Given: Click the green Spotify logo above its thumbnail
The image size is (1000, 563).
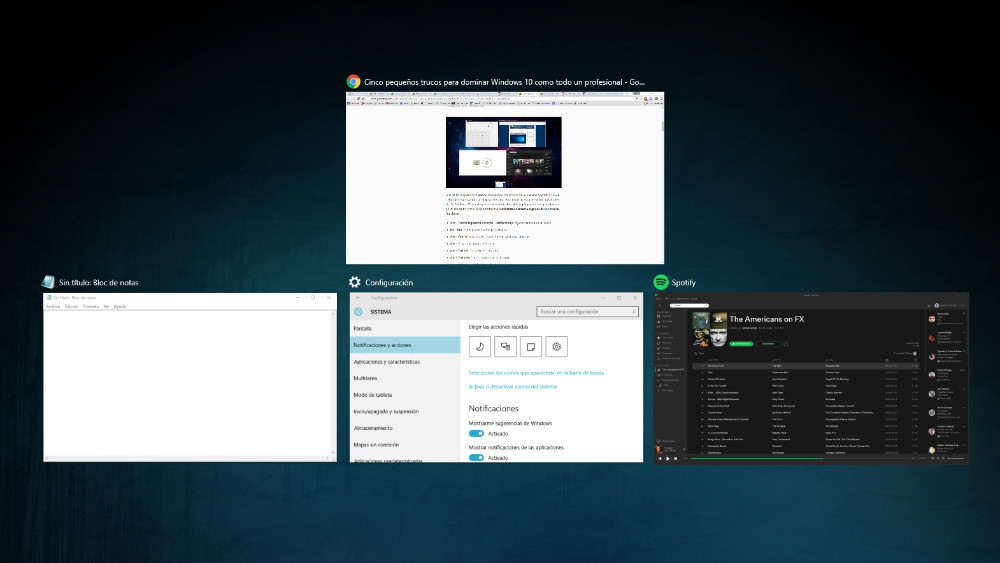Looking at the screenshot, I should [x=661, y=282].
